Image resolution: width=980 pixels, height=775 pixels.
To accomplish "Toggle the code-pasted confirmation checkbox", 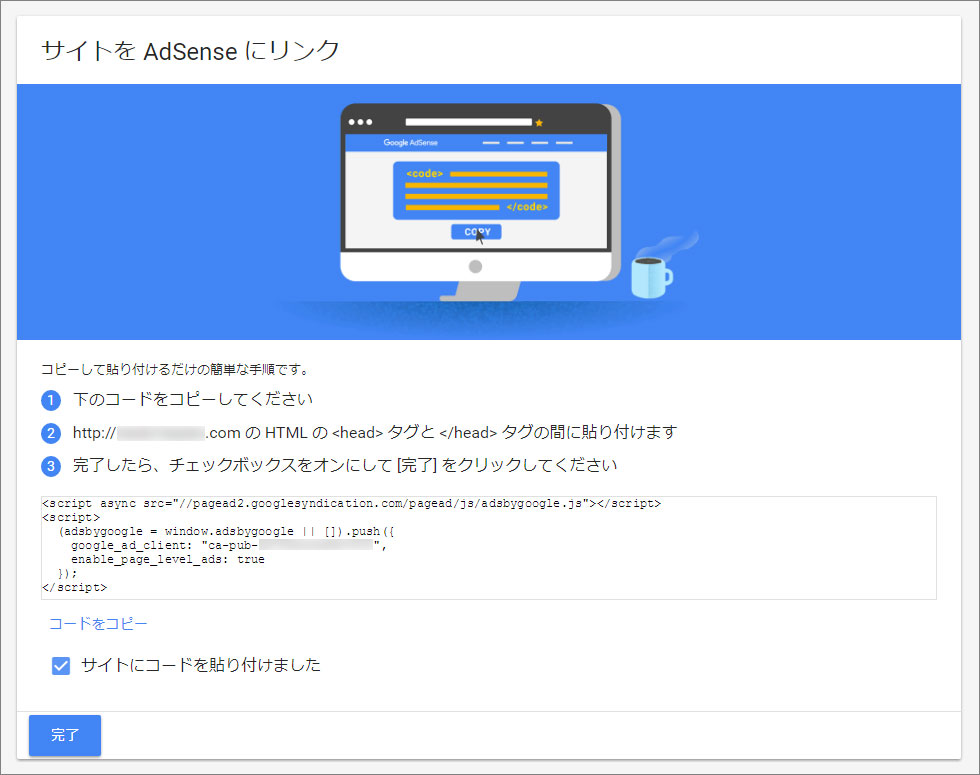I will coord(61,664).
